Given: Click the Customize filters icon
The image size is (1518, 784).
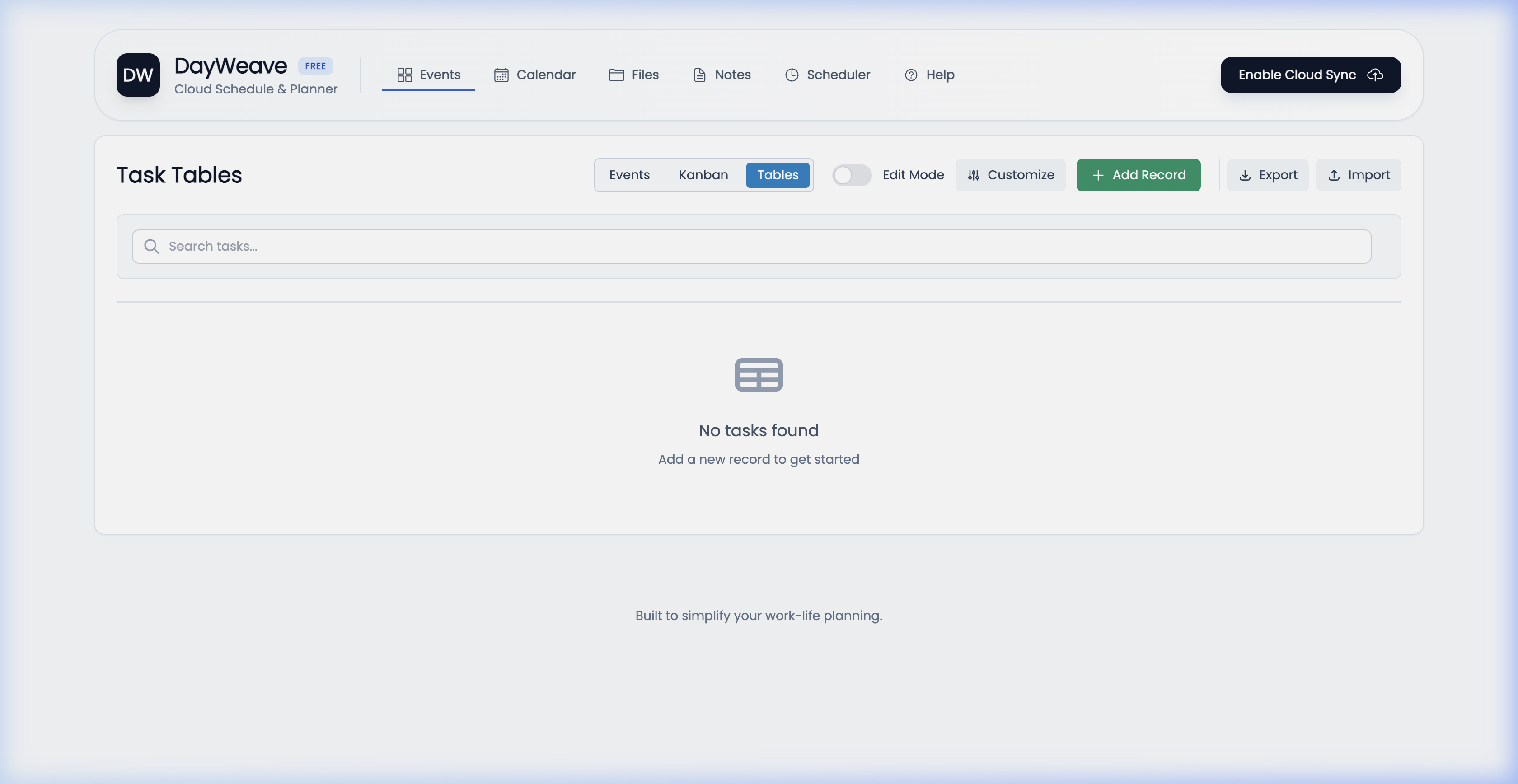Looking at the screenshot, I should [974, 175].
